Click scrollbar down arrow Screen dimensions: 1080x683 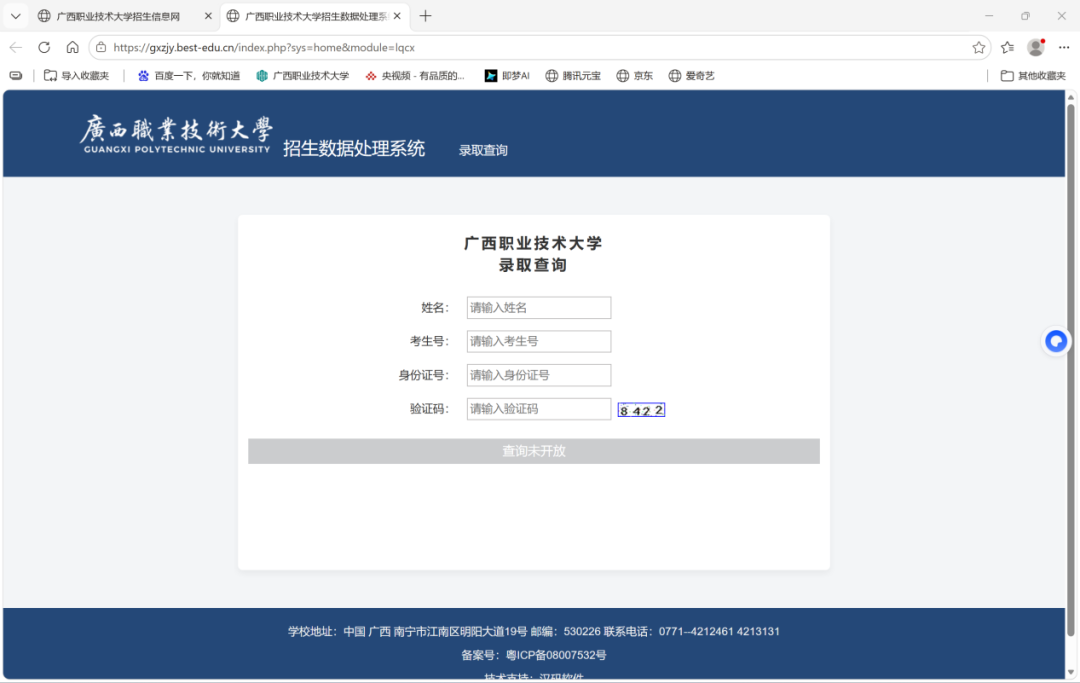click(x=1070, y=672)
